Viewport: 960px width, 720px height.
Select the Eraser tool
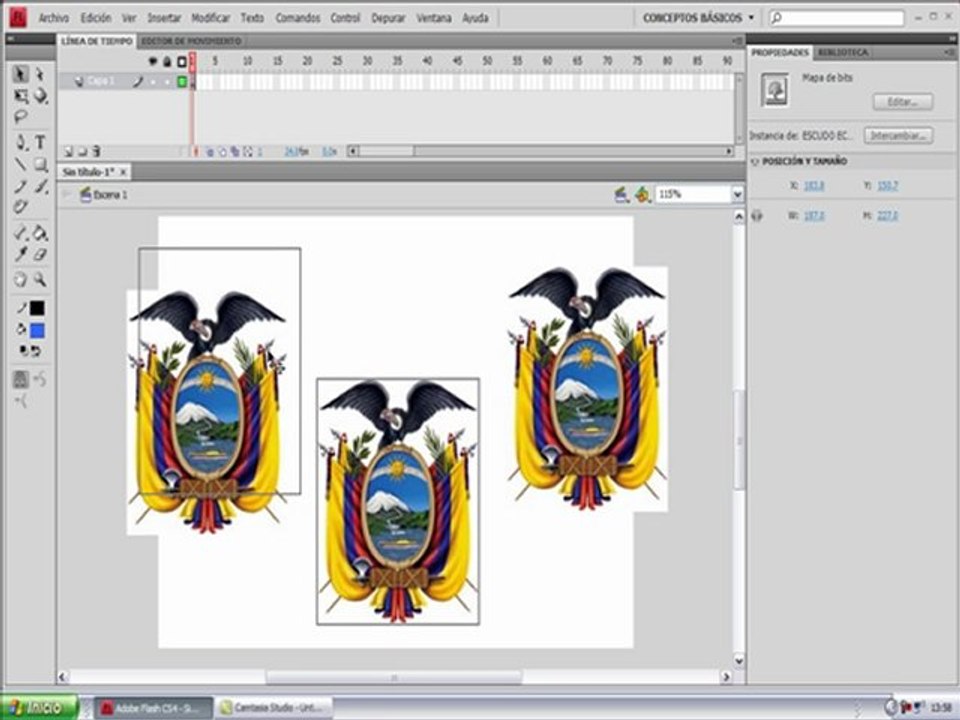coord(40,254)
